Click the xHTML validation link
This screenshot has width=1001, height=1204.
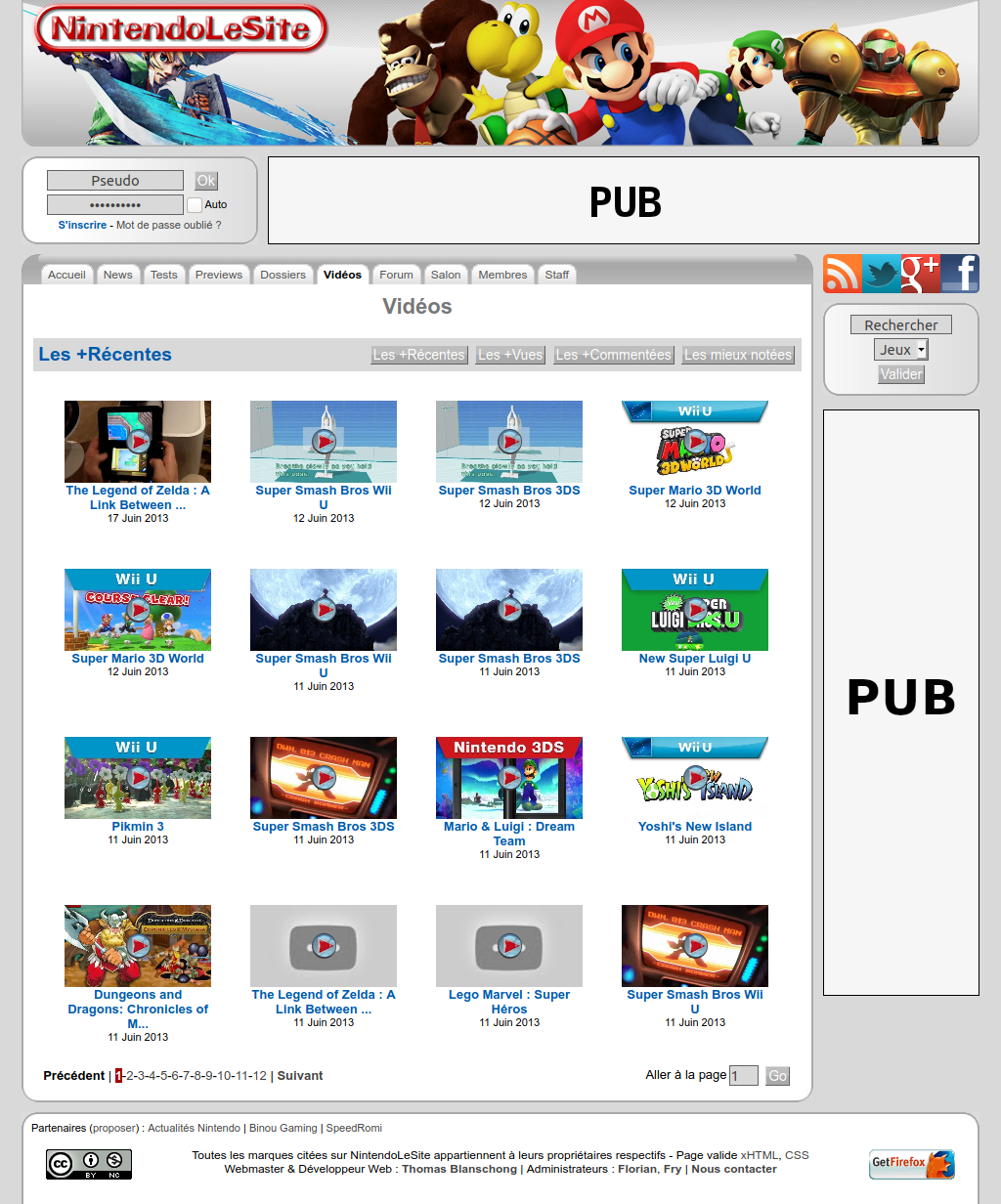pyautogui.click(x=760, y=1155)
